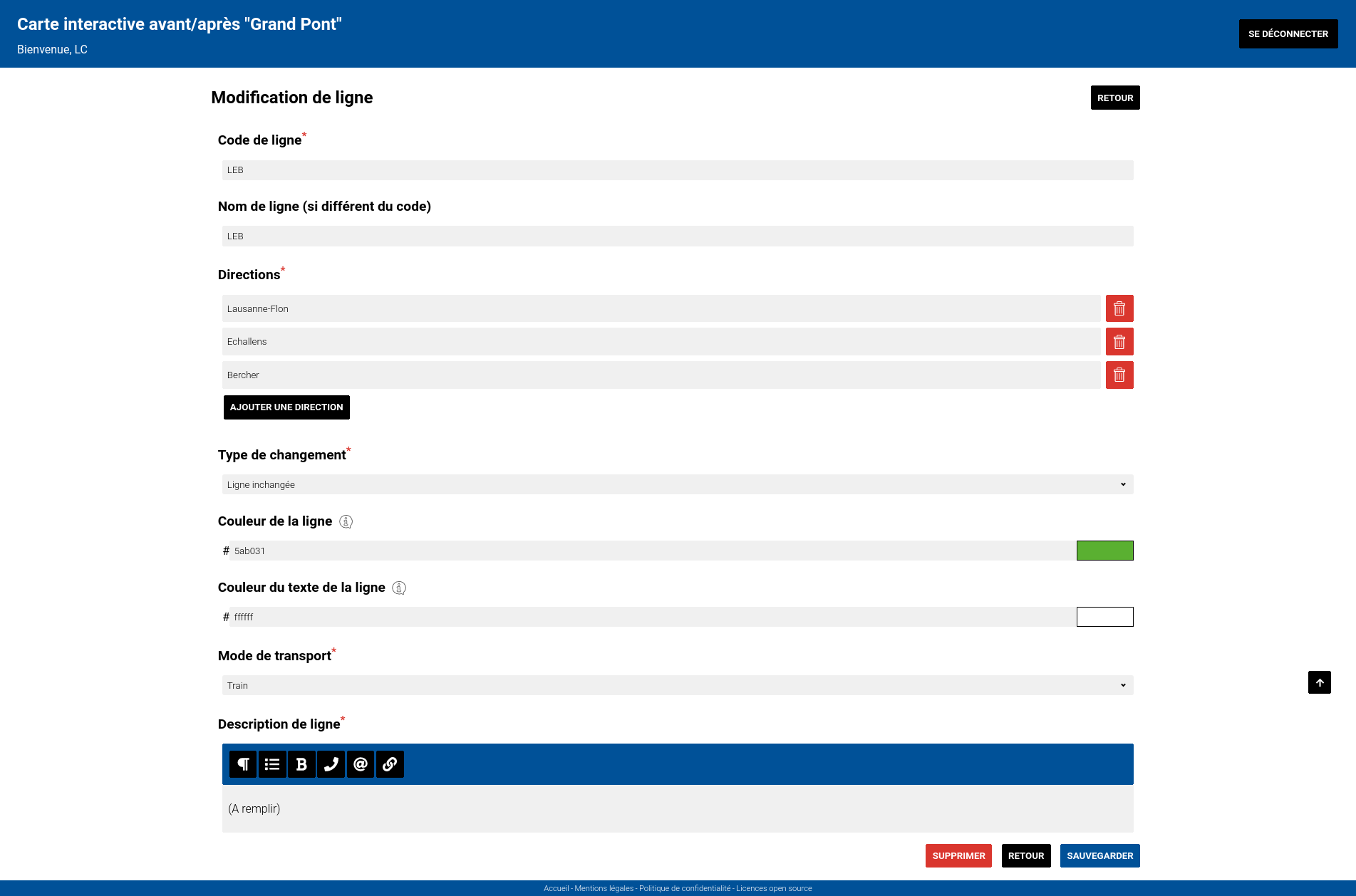1356x896 pixels.
Task: Insert paragraph format in description editor
Action: (243, 764)
